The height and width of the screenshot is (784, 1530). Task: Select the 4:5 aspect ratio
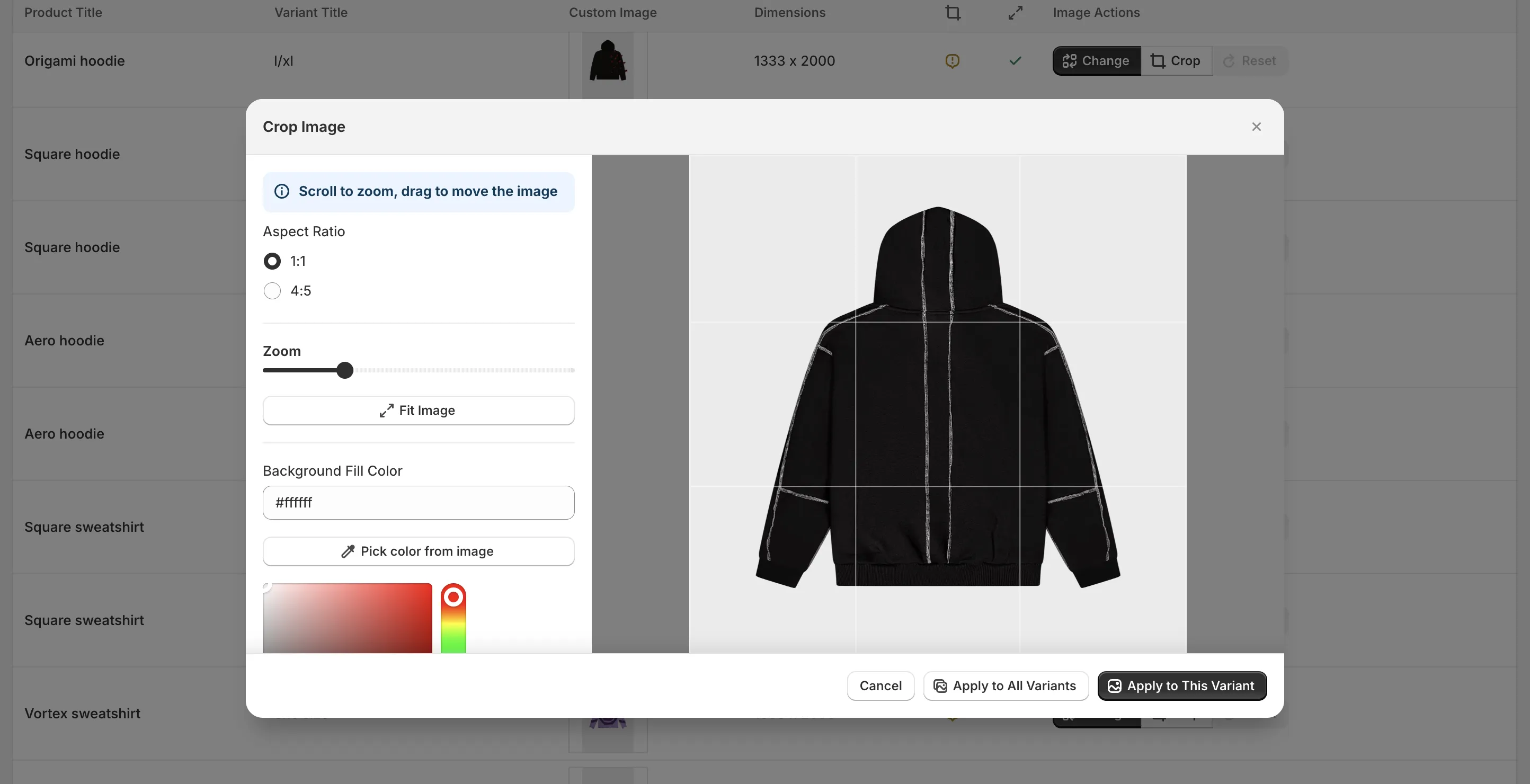coord(272,290)
